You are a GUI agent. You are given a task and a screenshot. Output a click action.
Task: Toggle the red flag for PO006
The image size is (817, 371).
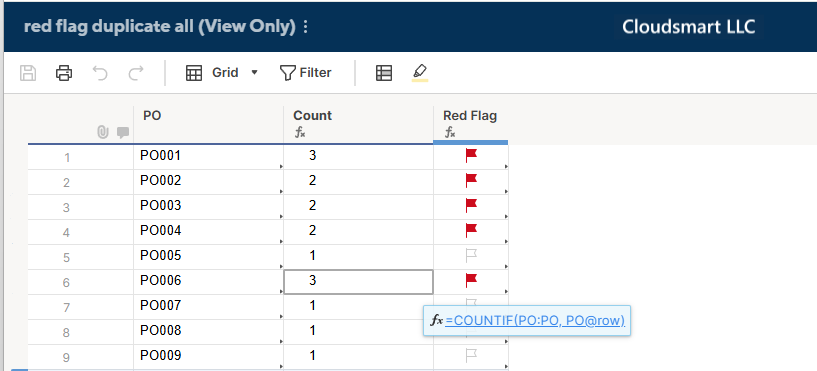coord(472,280)
